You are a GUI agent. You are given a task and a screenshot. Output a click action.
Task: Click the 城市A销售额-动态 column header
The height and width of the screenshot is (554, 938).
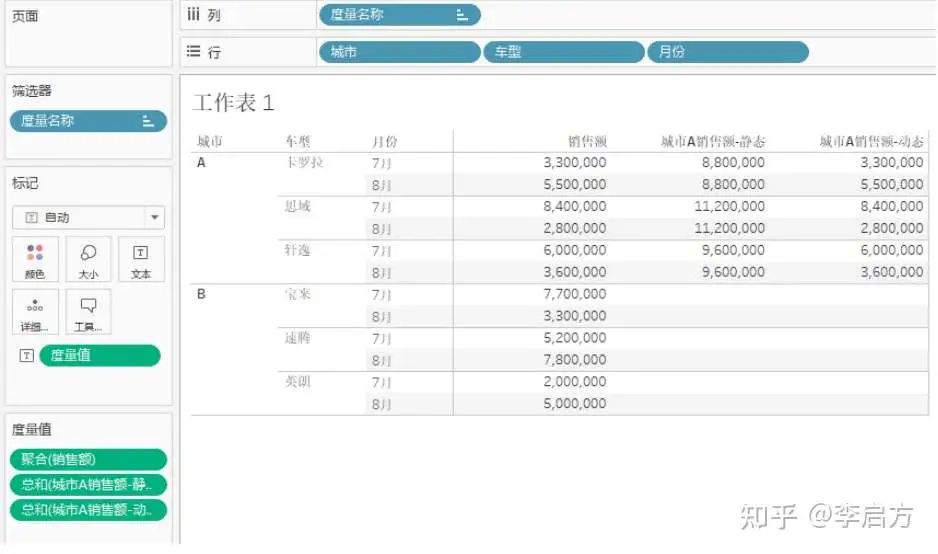(872, 142)
